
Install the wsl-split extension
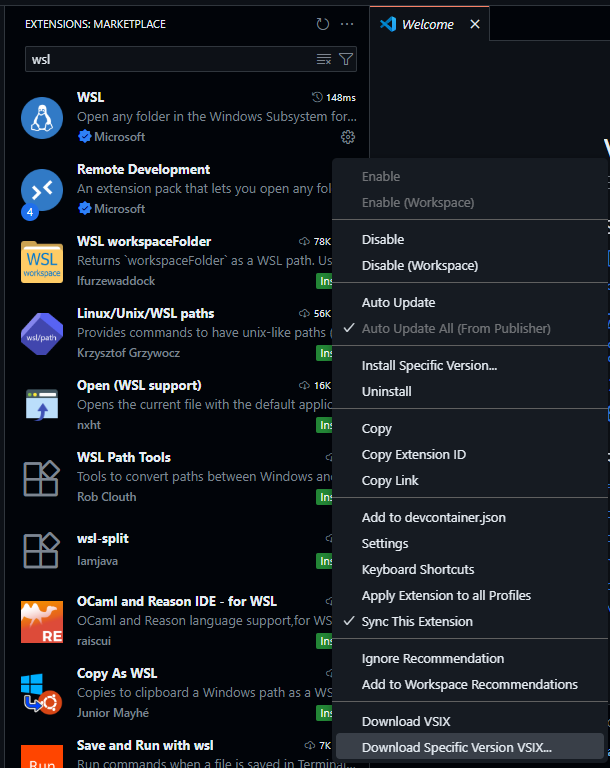pos(324,561)
